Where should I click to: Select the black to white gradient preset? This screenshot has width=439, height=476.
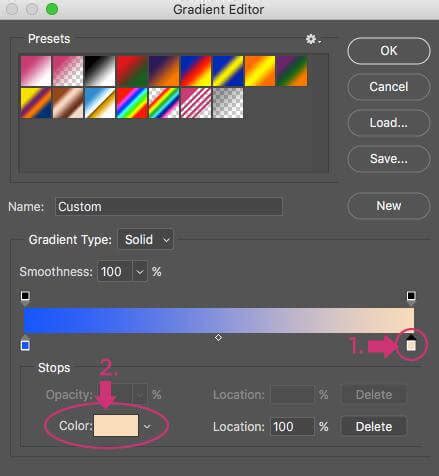[100, 71]
